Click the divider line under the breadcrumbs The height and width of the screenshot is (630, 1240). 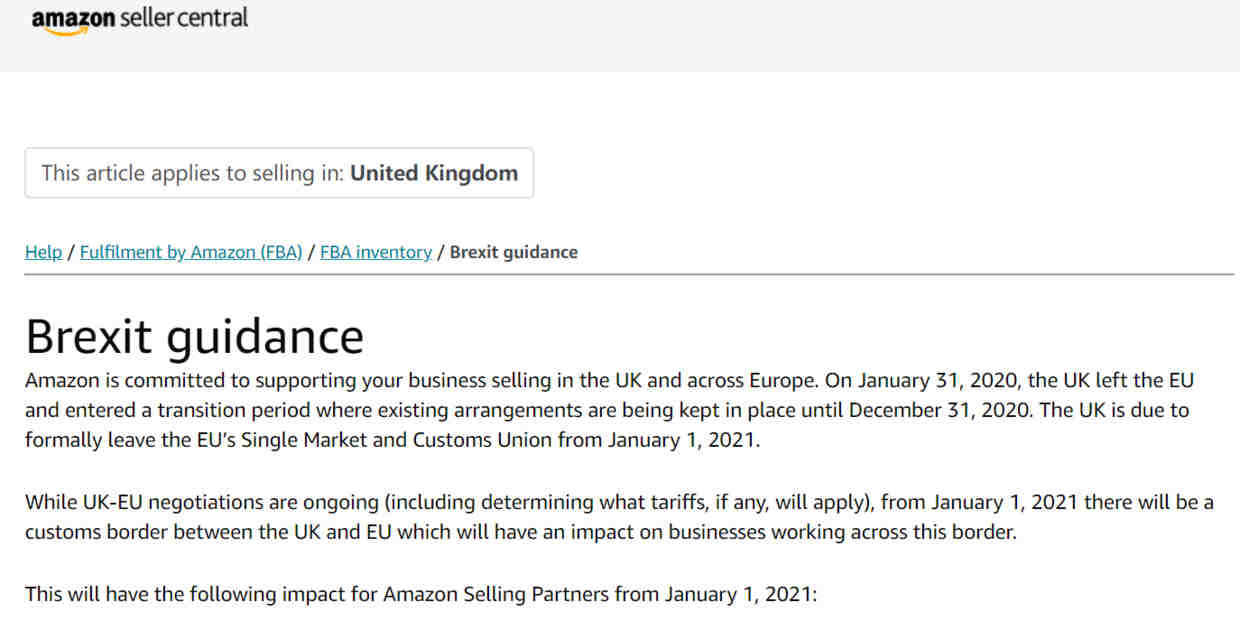[630, 274]
